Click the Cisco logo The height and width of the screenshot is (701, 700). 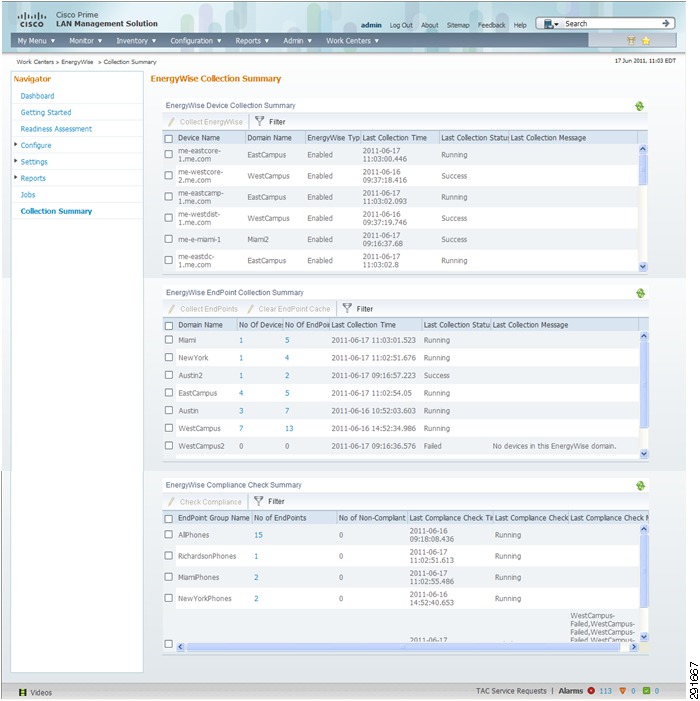pos(32,20)
